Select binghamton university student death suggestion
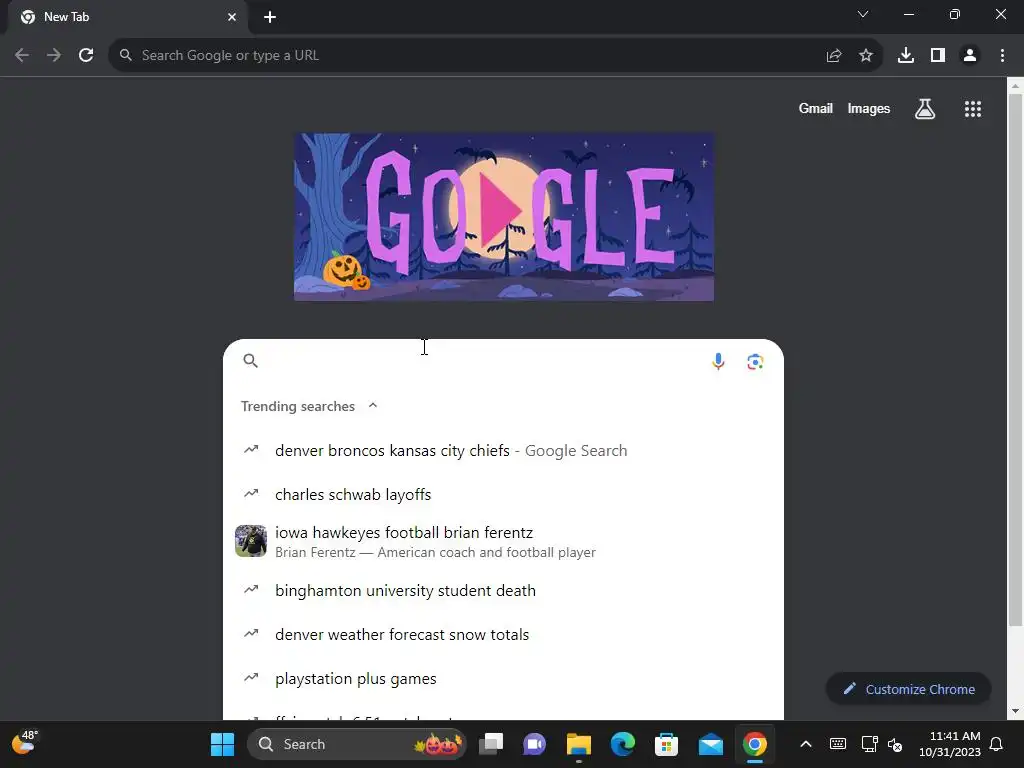 point(503,590)
